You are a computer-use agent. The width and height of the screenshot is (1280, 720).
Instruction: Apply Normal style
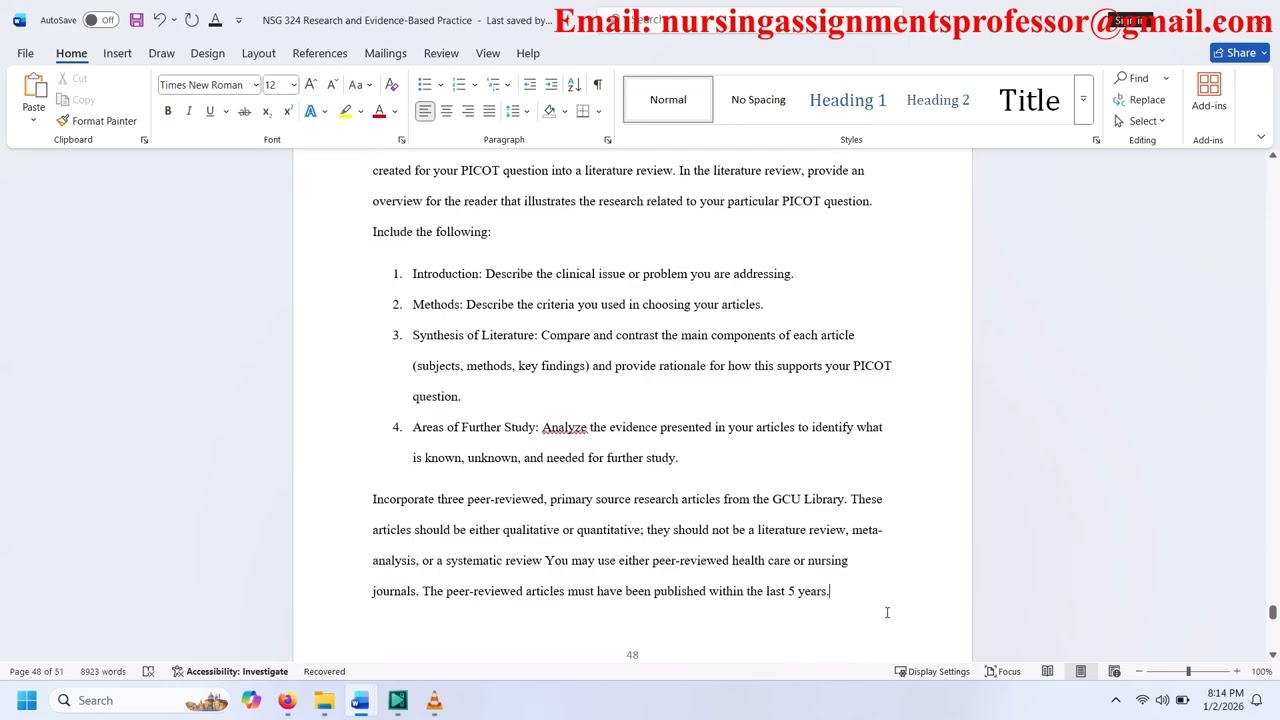pyautogui.click(x=668, y=100)
